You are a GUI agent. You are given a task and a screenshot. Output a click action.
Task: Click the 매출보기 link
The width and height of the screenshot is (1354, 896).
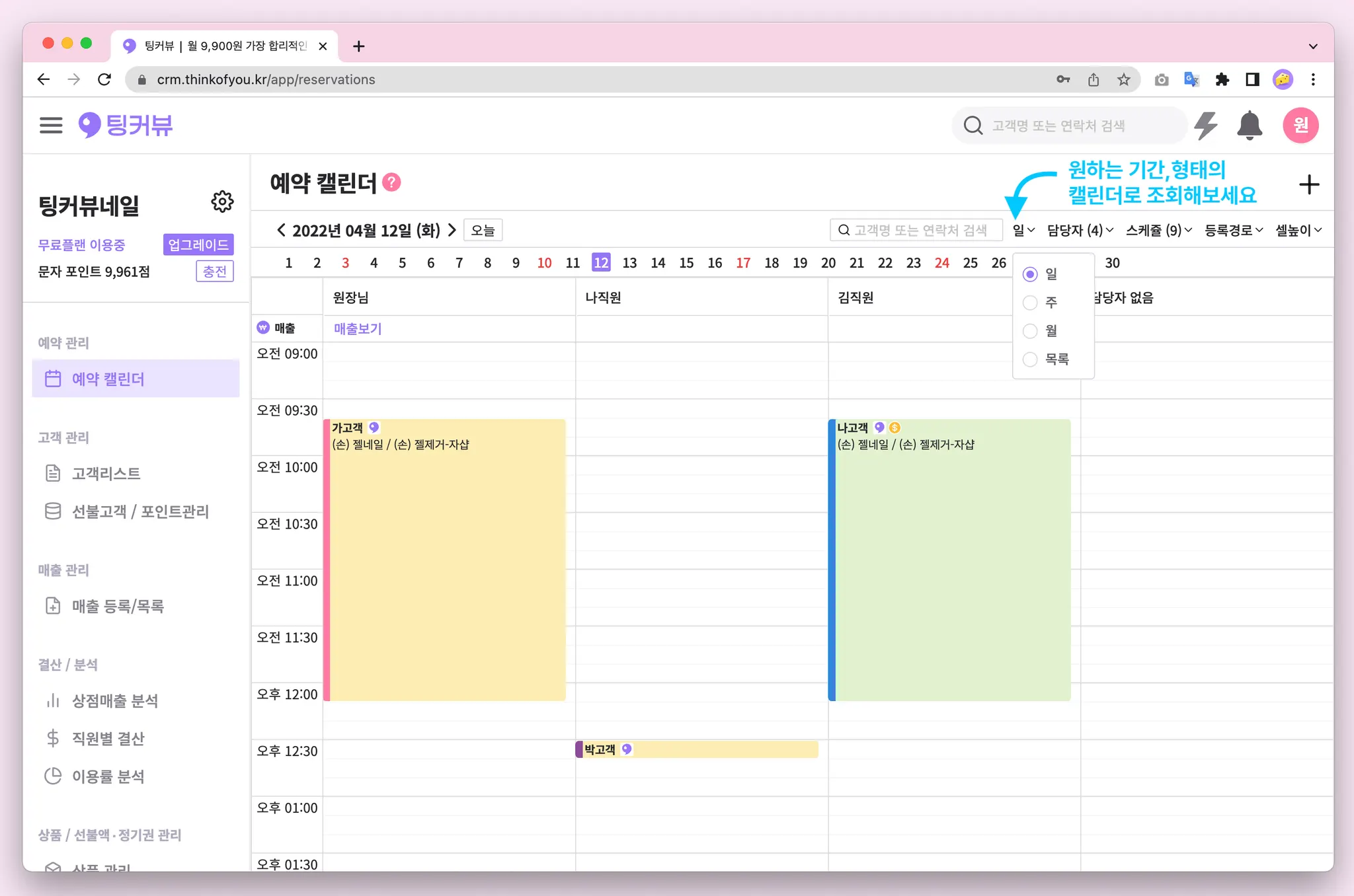pos(358,328)
